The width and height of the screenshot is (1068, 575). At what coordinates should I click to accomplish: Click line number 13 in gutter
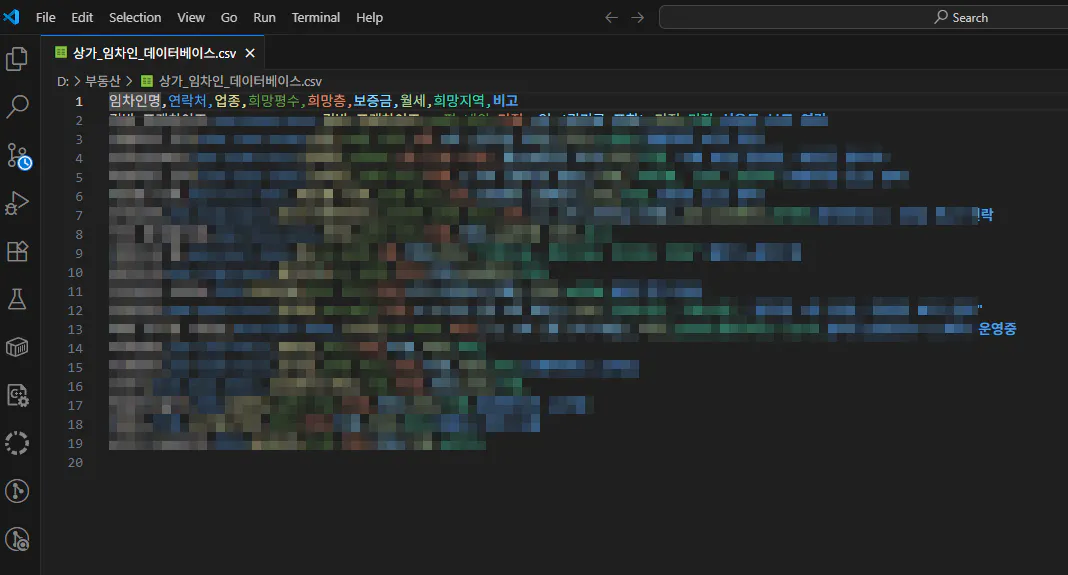(x=76, y=330)
